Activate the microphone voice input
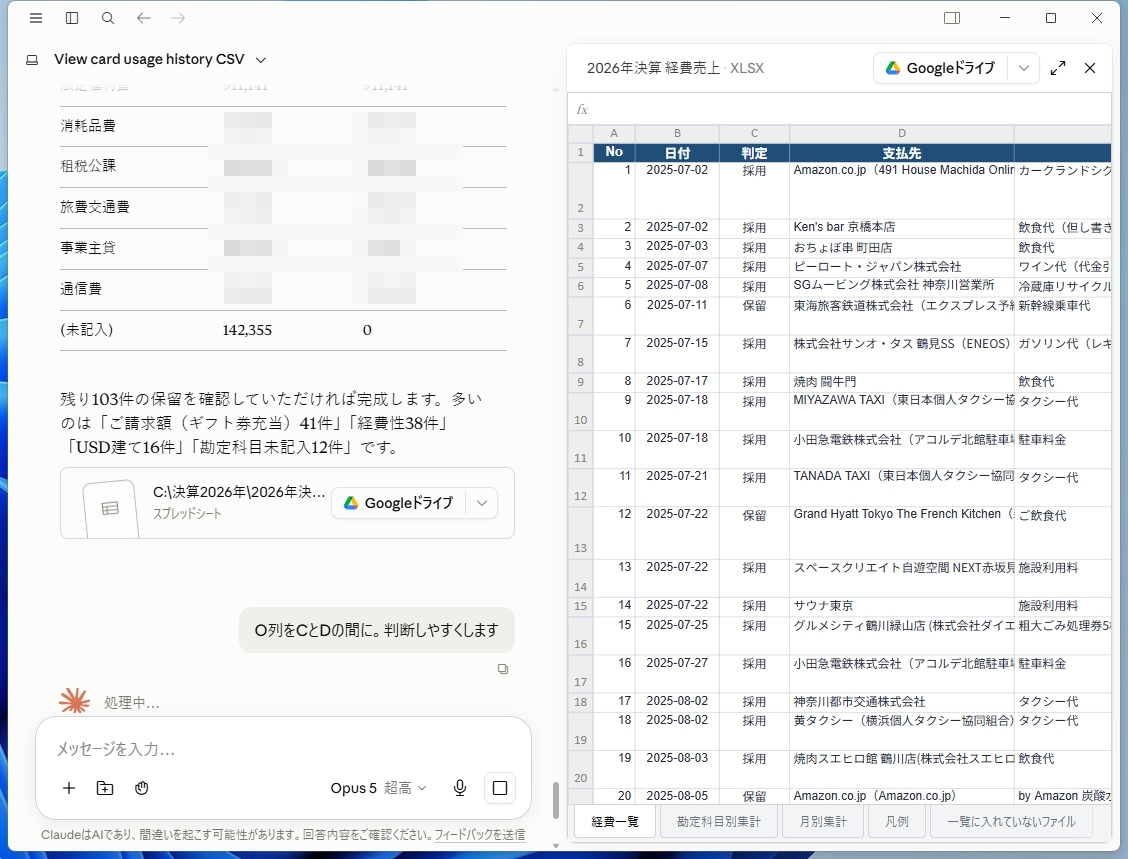This screenshot has height=859, width=1128. [x=460, y=788]
